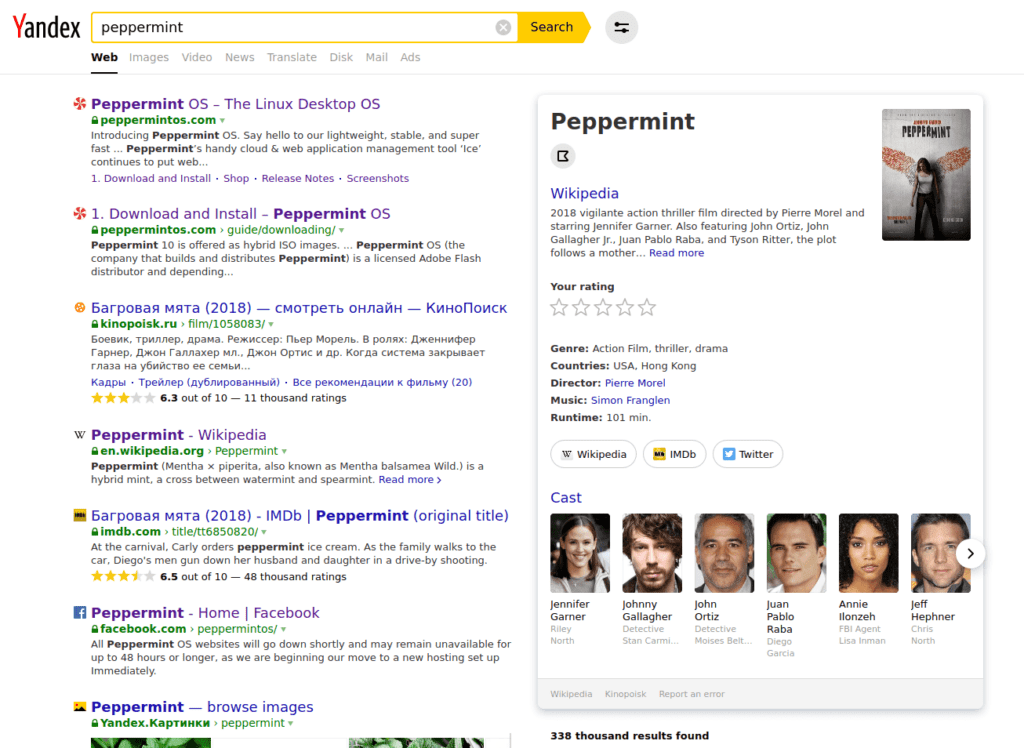Switch to the Video tab
The image size is (1024, 748).
[197, 57]
